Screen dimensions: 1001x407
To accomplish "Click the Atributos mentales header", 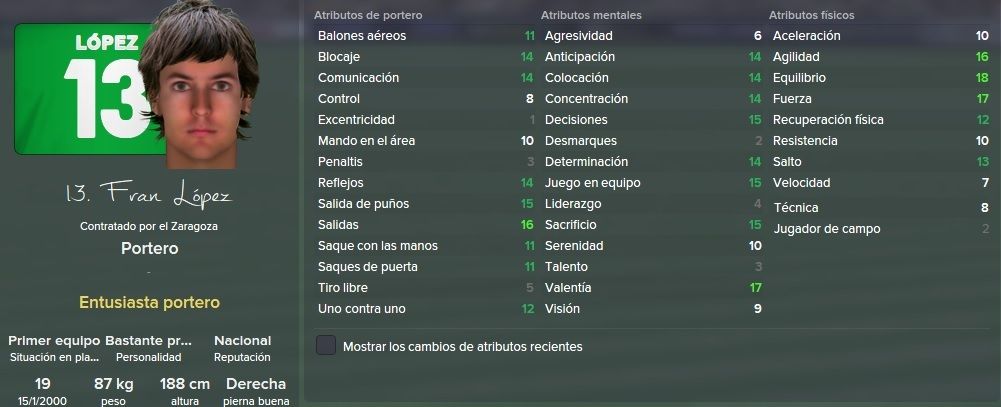I will click(x=591, y=15).
